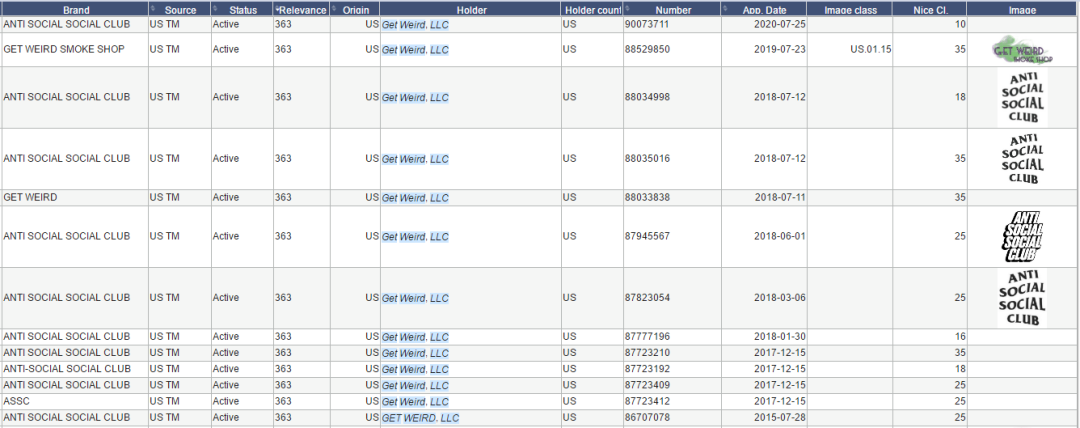1080x428 pixels.
Task: Select the application date 2018-06-01
Action: tap(780, 236)
